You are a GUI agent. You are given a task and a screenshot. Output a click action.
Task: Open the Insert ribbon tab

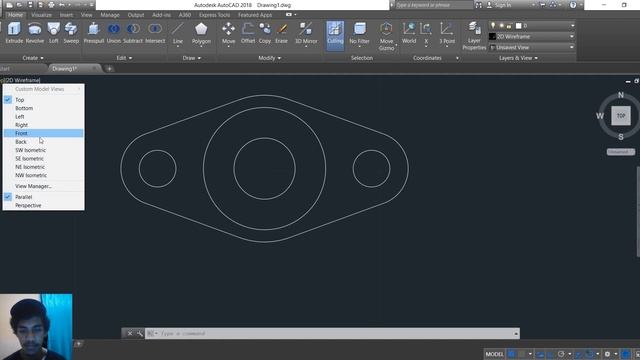pyautogui.click(x=67, y=15)
